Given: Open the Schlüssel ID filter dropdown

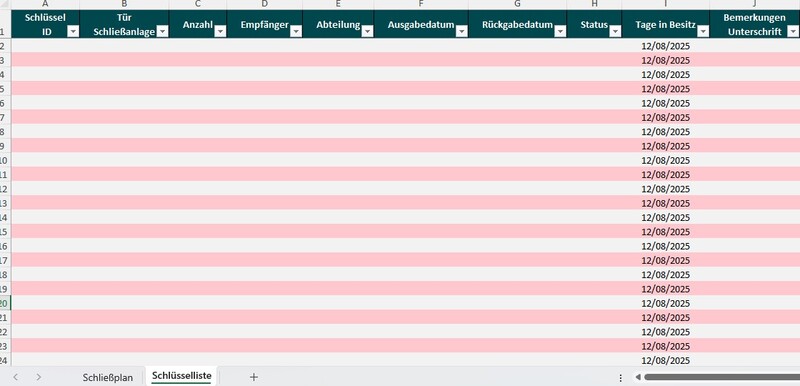Looking at the screenshot, I should (73, 32).
